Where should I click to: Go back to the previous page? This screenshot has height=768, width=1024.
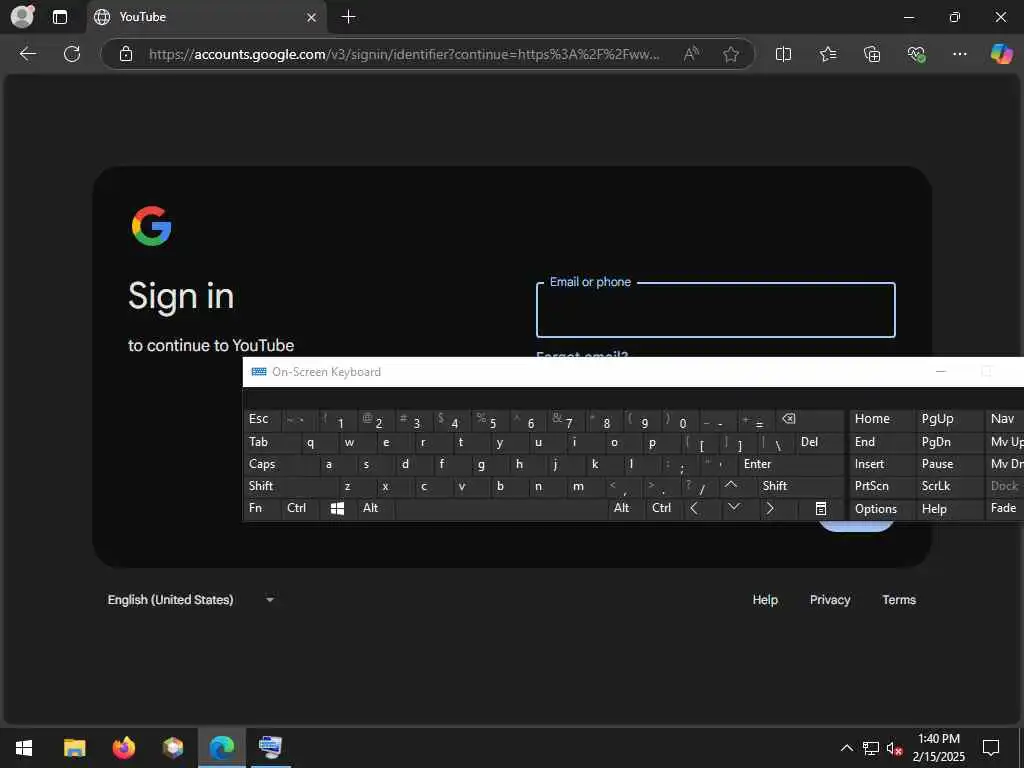tap(27, 54)
